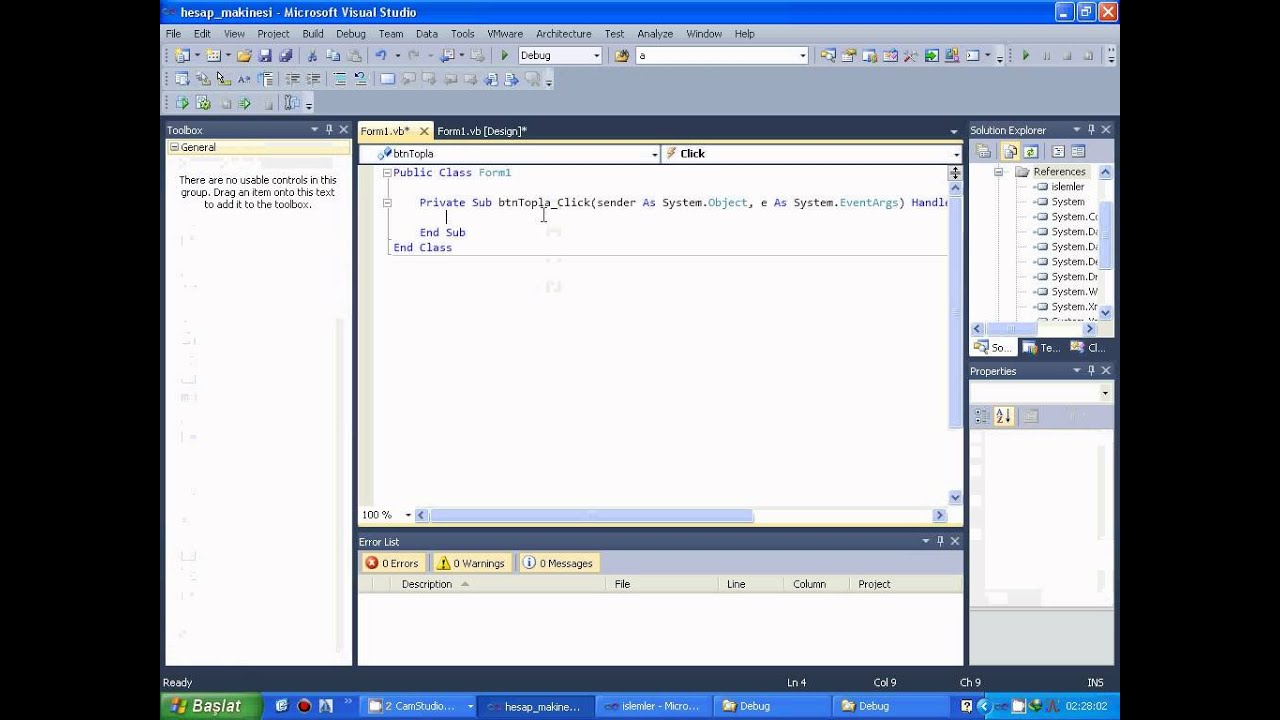
Task: Switch to Form1.vb [Design] tab
Action: (482, 131)
